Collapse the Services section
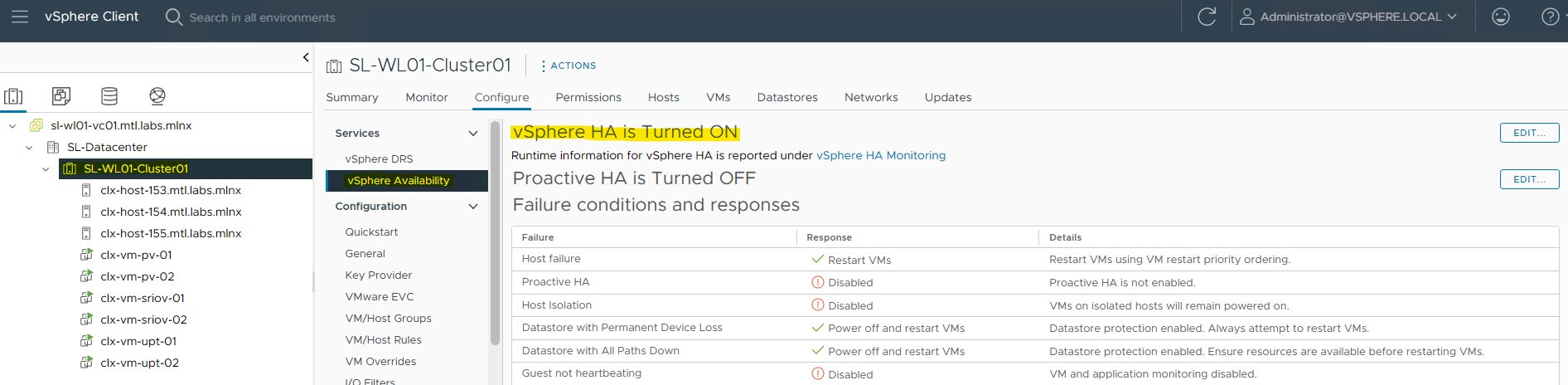 coord(473,134)
